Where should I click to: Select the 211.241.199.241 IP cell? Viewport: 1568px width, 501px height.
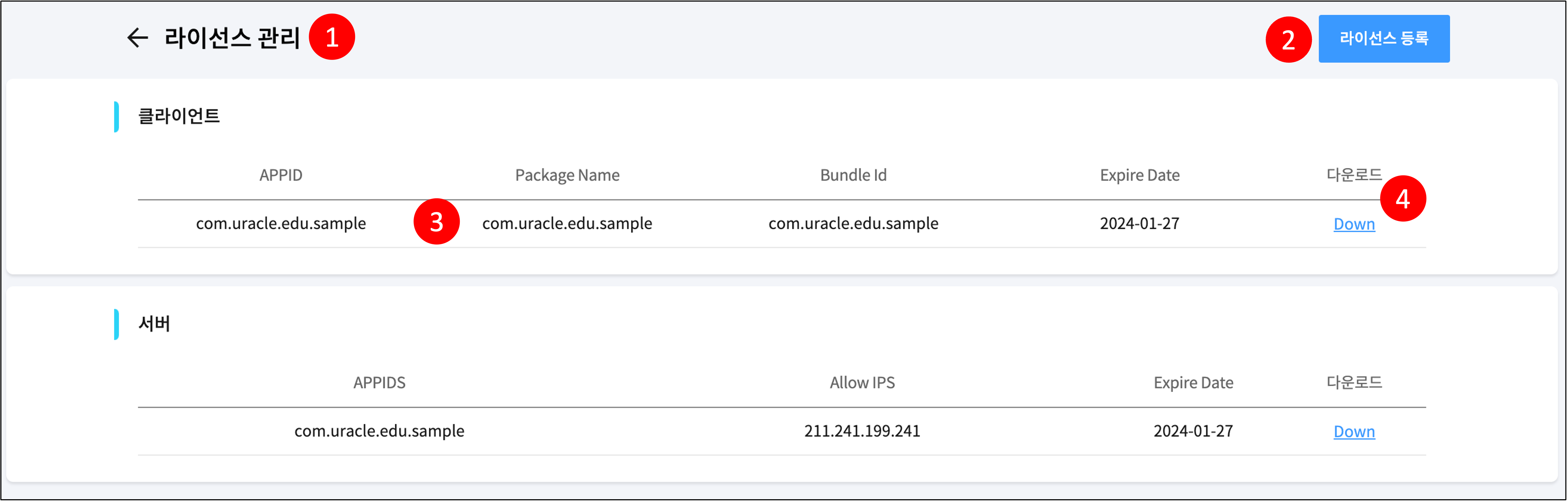coord(862,431)
